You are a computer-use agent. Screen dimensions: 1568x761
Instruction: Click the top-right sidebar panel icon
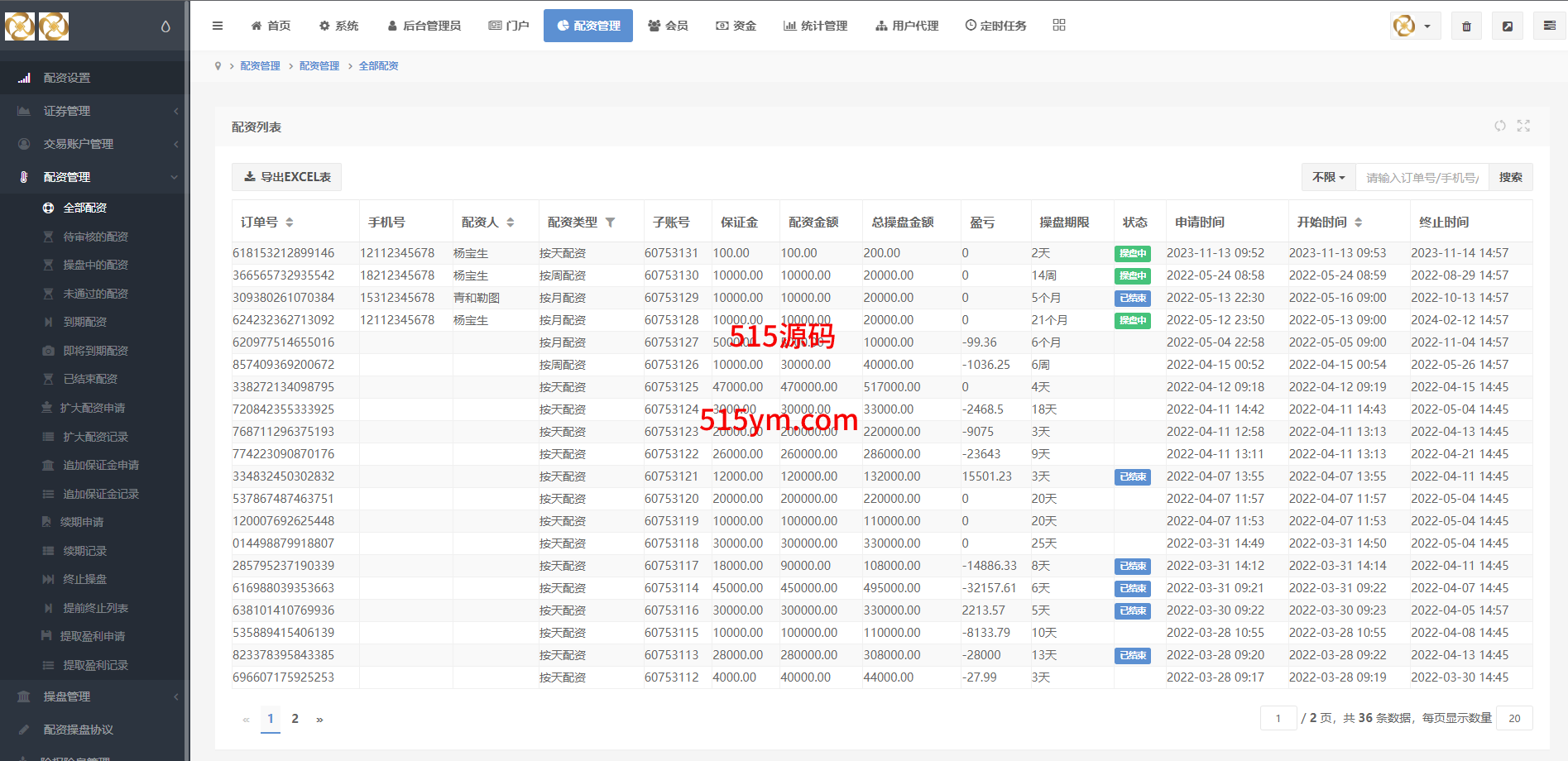[1549, 26]
